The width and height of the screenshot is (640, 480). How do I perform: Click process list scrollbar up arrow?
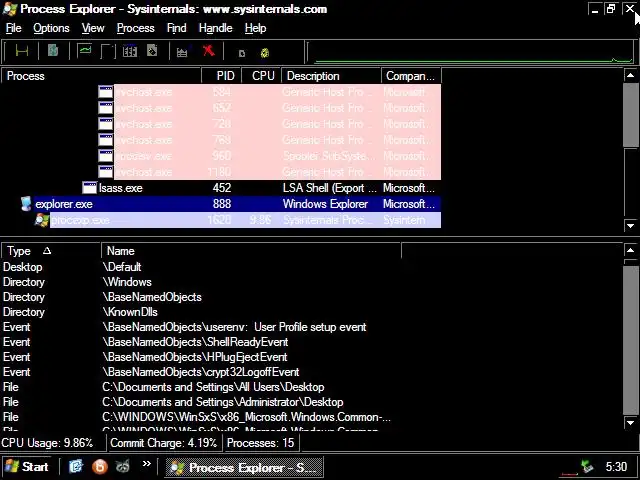pyautogui.click(x=630, y=75)
